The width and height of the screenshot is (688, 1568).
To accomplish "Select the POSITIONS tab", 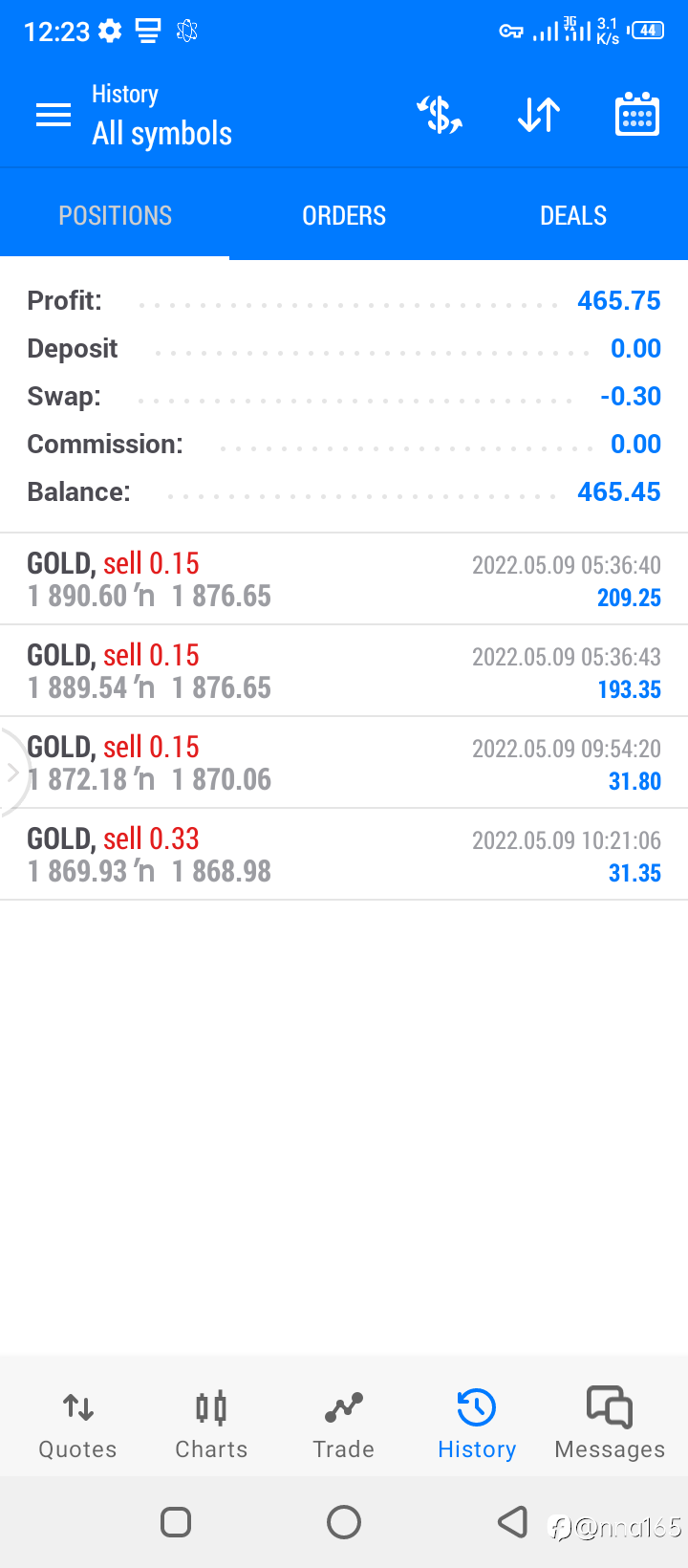I will pos(115,215).
